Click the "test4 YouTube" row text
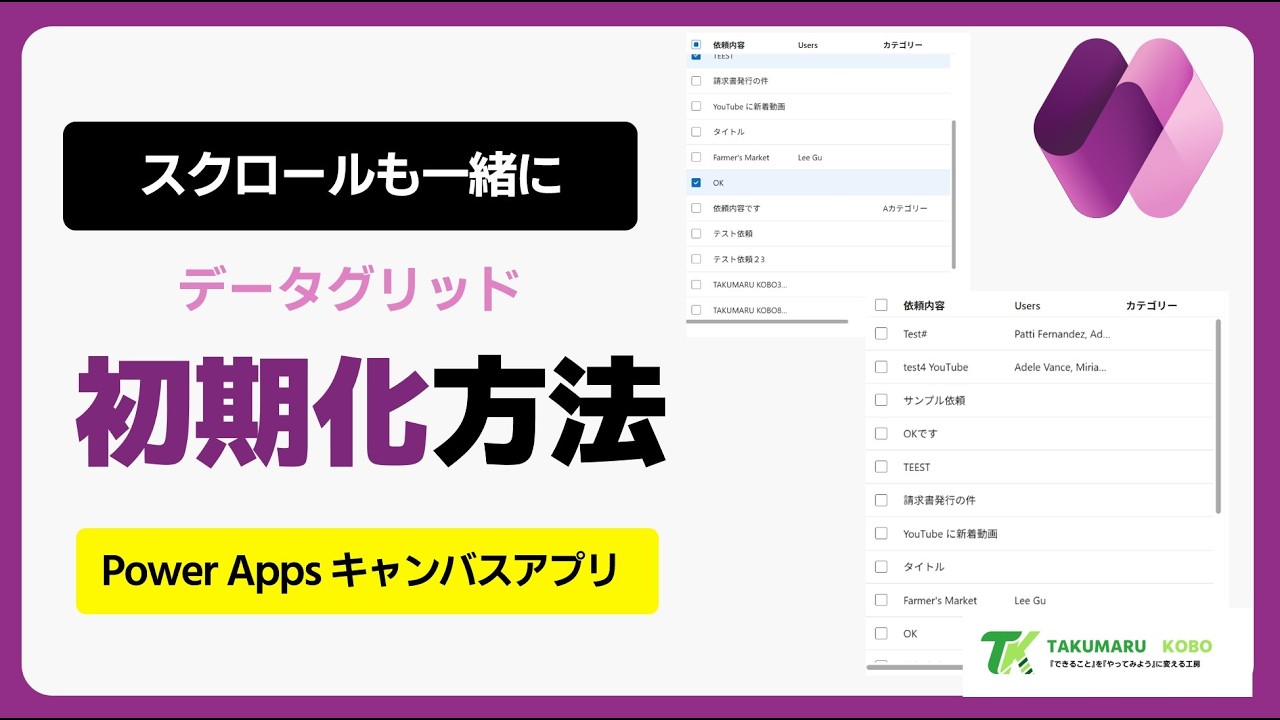The image size is (1280, 720). 935,367
